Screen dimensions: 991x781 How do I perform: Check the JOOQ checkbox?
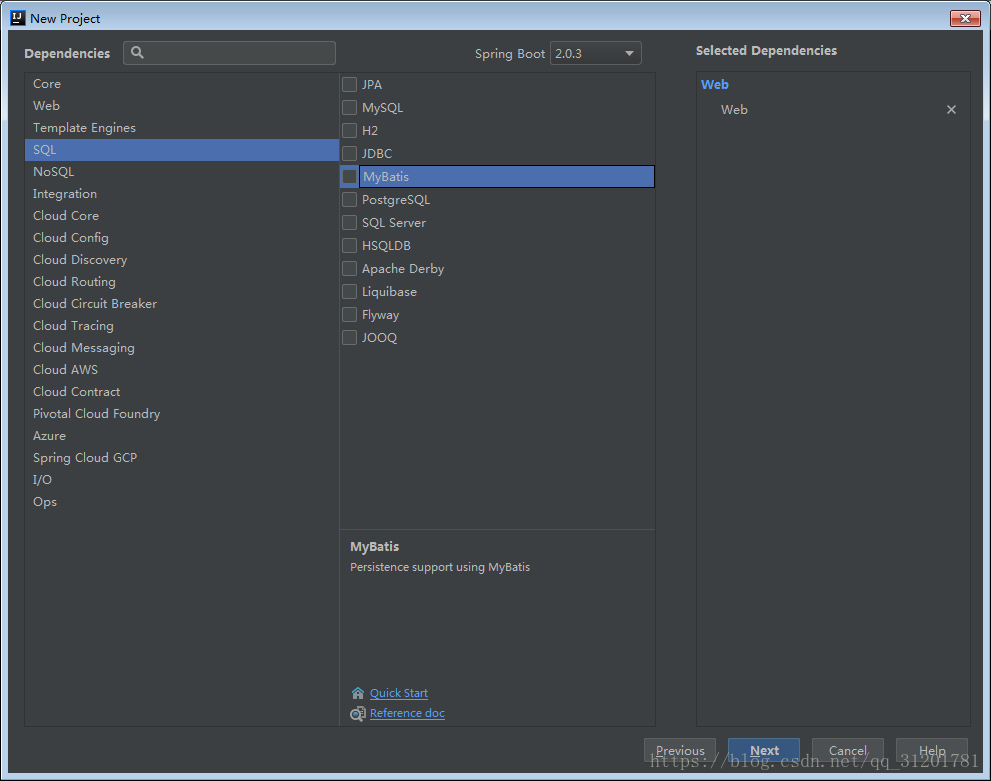pos(350,337)
